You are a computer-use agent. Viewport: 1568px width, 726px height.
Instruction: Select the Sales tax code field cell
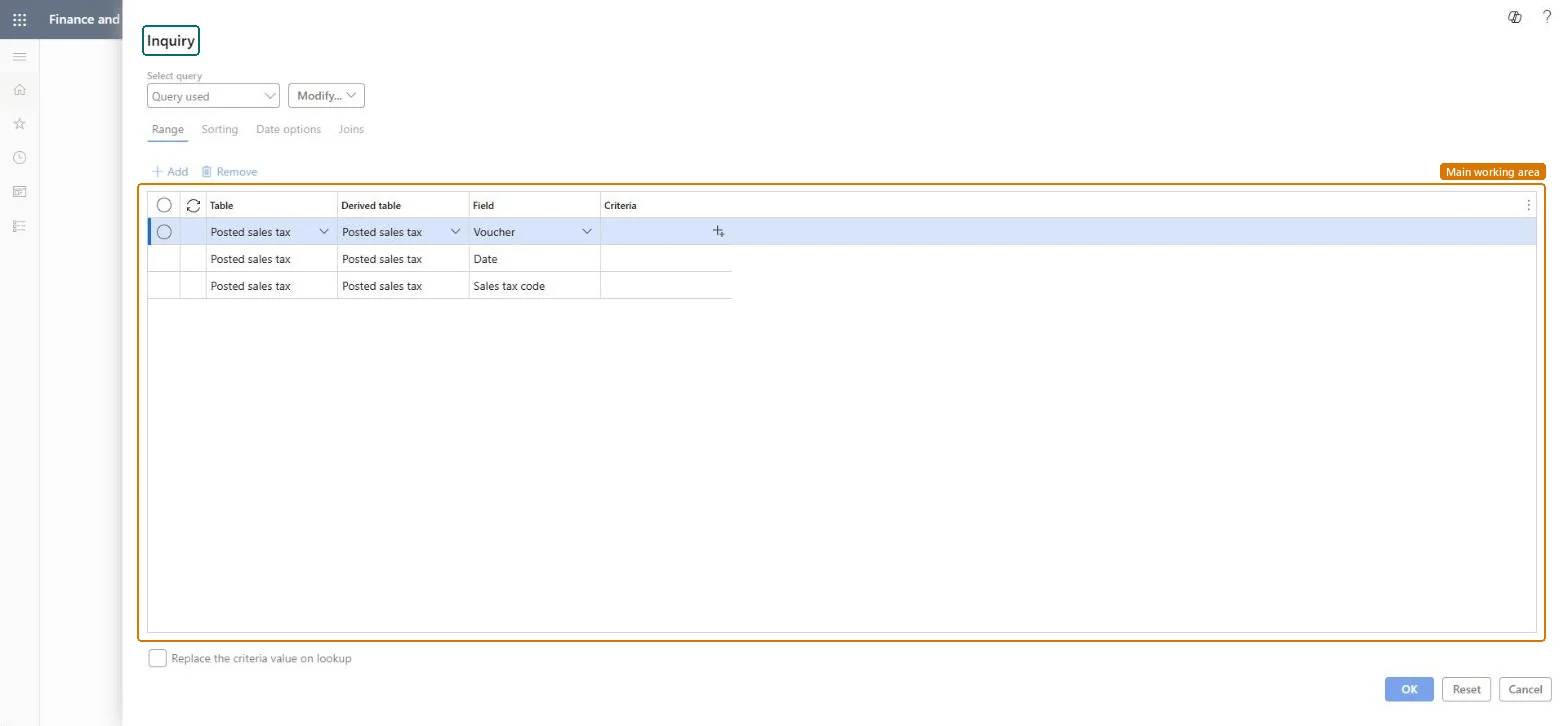tap(535, 286)
